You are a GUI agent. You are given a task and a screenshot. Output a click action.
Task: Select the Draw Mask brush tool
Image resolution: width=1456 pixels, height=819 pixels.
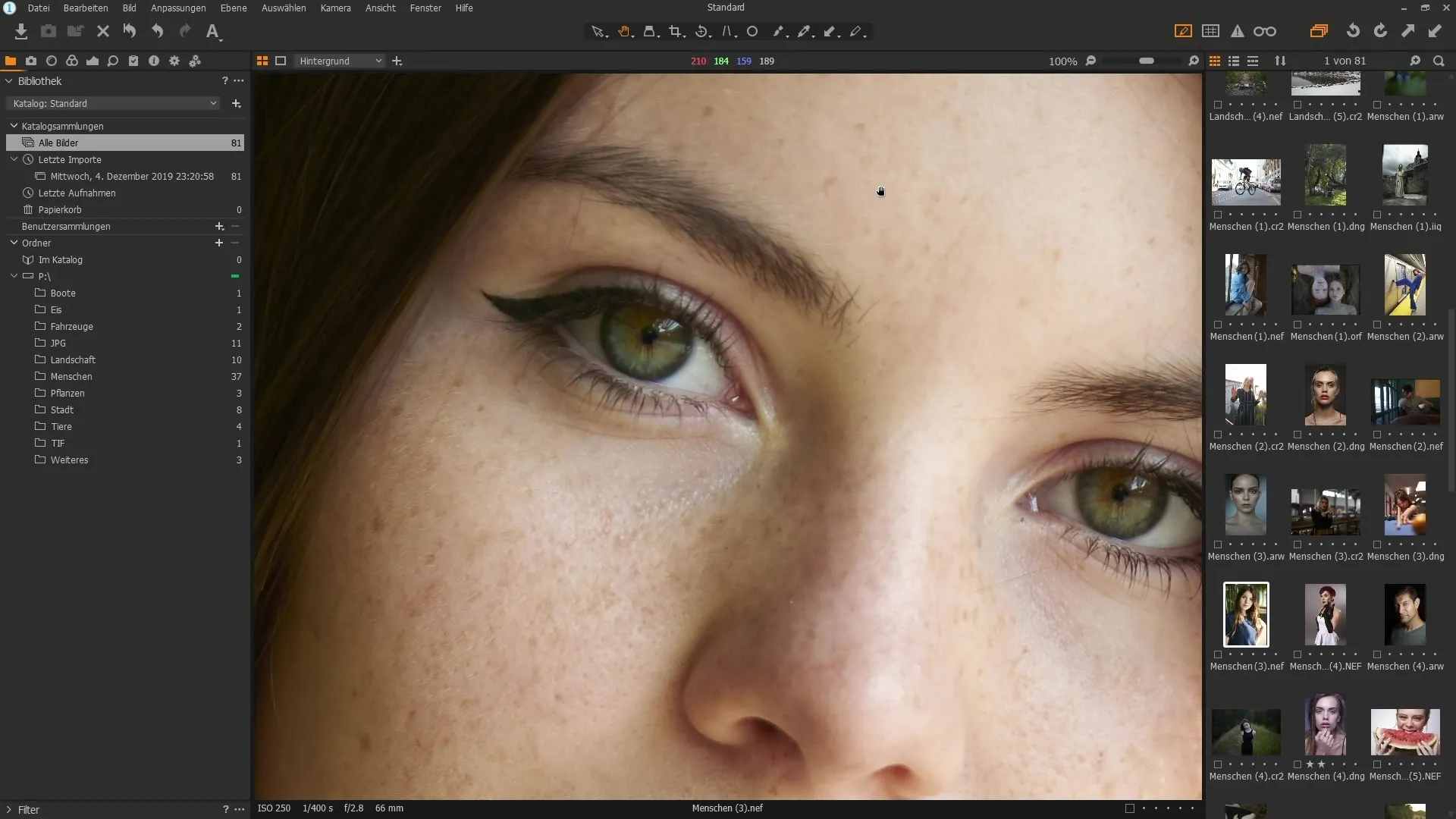[779, 32]
